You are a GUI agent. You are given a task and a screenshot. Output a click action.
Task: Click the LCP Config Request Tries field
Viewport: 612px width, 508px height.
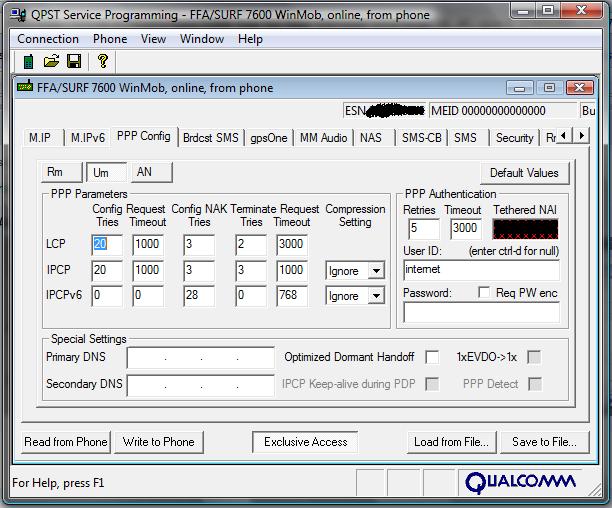click(107, 244)
